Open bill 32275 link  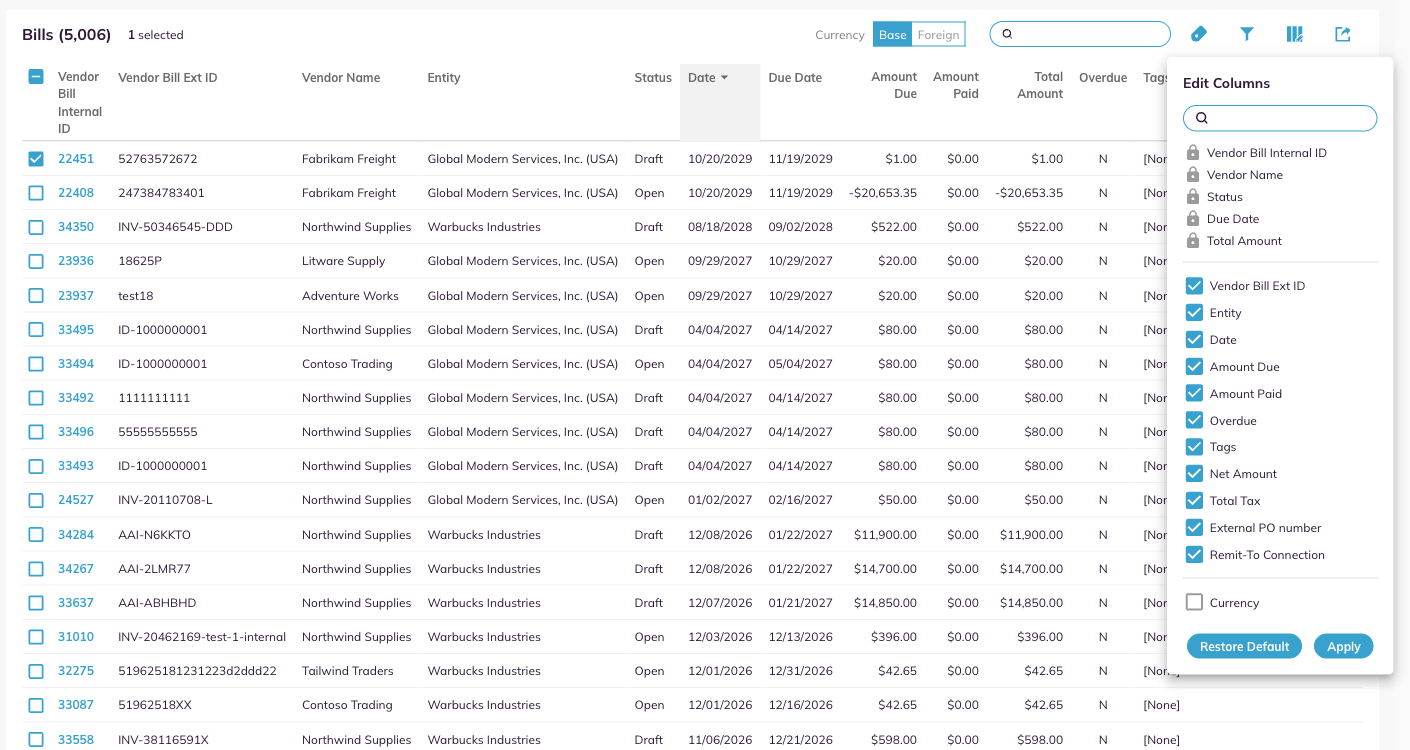[76, 671]
